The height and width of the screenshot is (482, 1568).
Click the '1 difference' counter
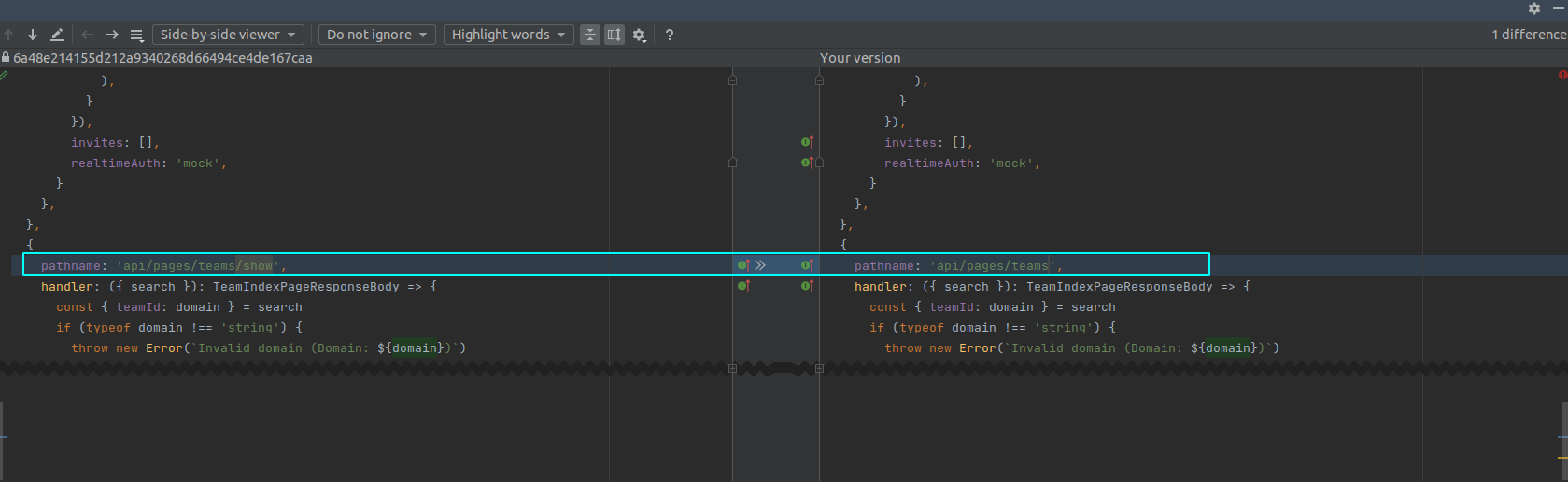point(1529,35)
